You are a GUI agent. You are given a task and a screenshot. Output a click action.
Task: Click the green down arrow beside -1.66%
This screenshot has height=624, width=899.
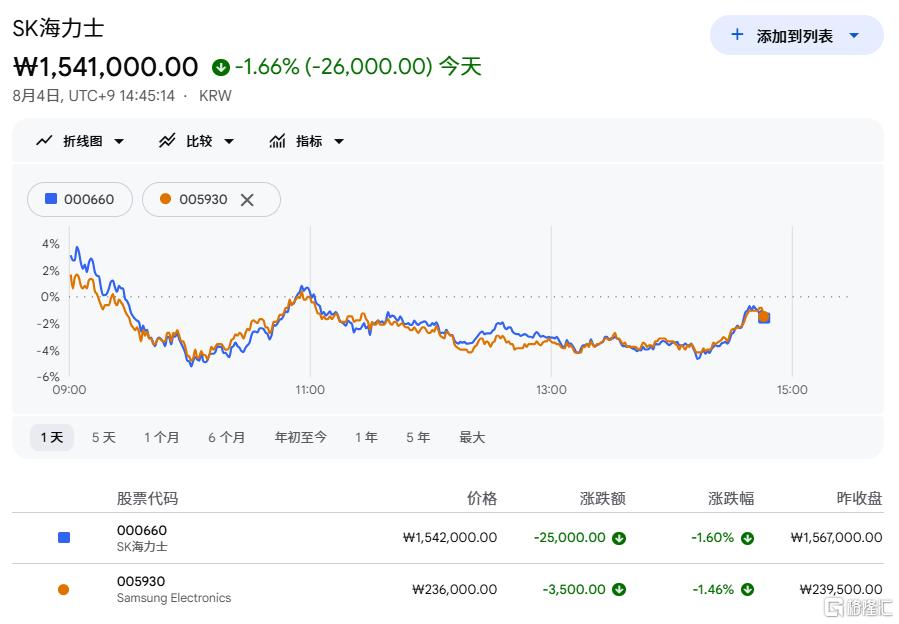click(221, 68)
